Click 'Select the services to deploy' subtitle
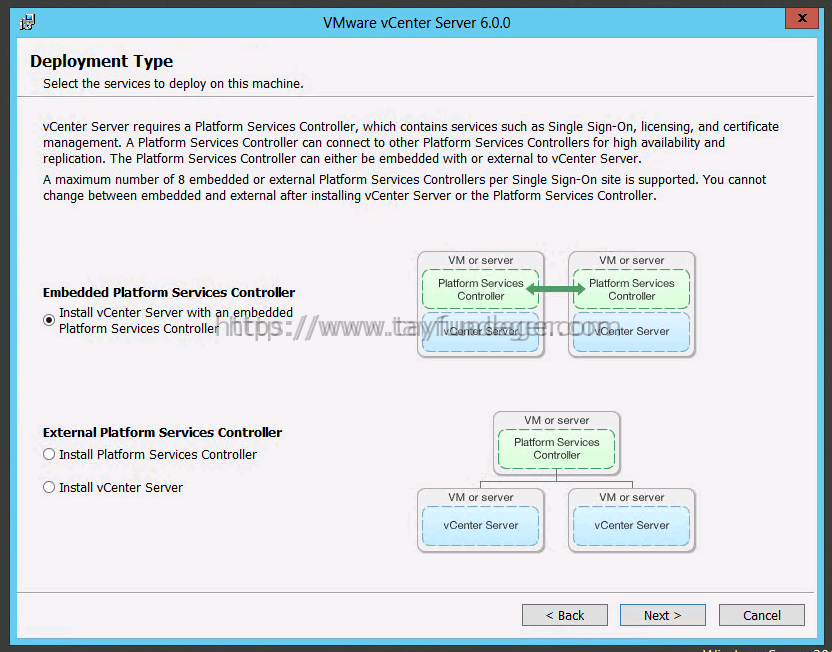 pyautogui.click(x=173, y=84)
